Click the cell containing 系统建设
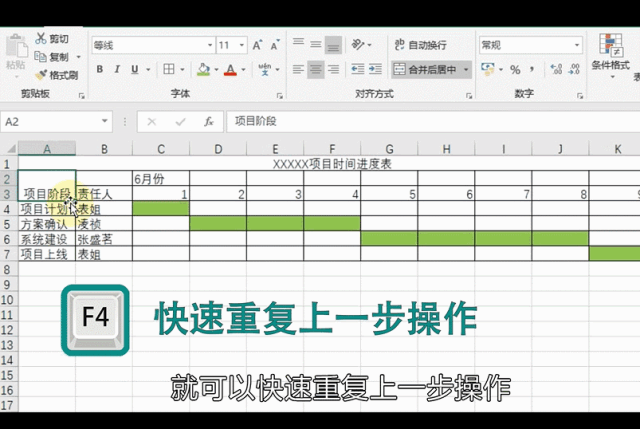Screen dimensions: 640x429 pyautogui.click(x=47, y=239)
